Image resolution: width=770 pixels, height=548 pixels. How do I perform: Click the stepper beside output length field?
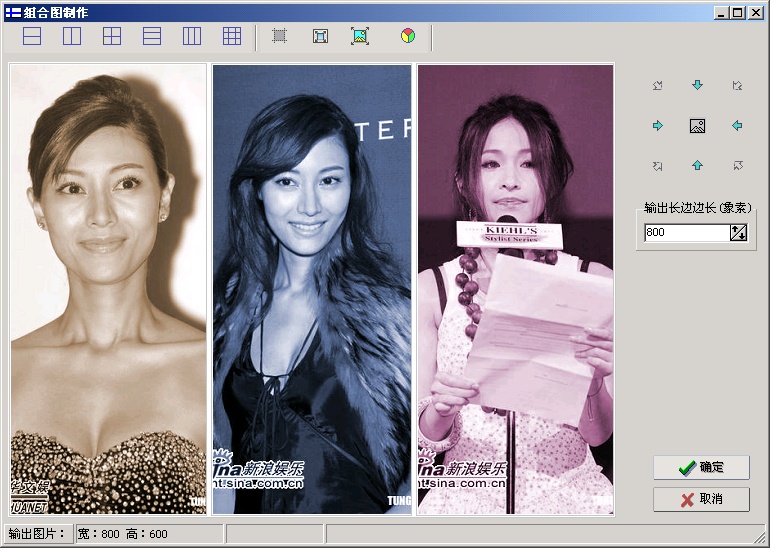739,233
